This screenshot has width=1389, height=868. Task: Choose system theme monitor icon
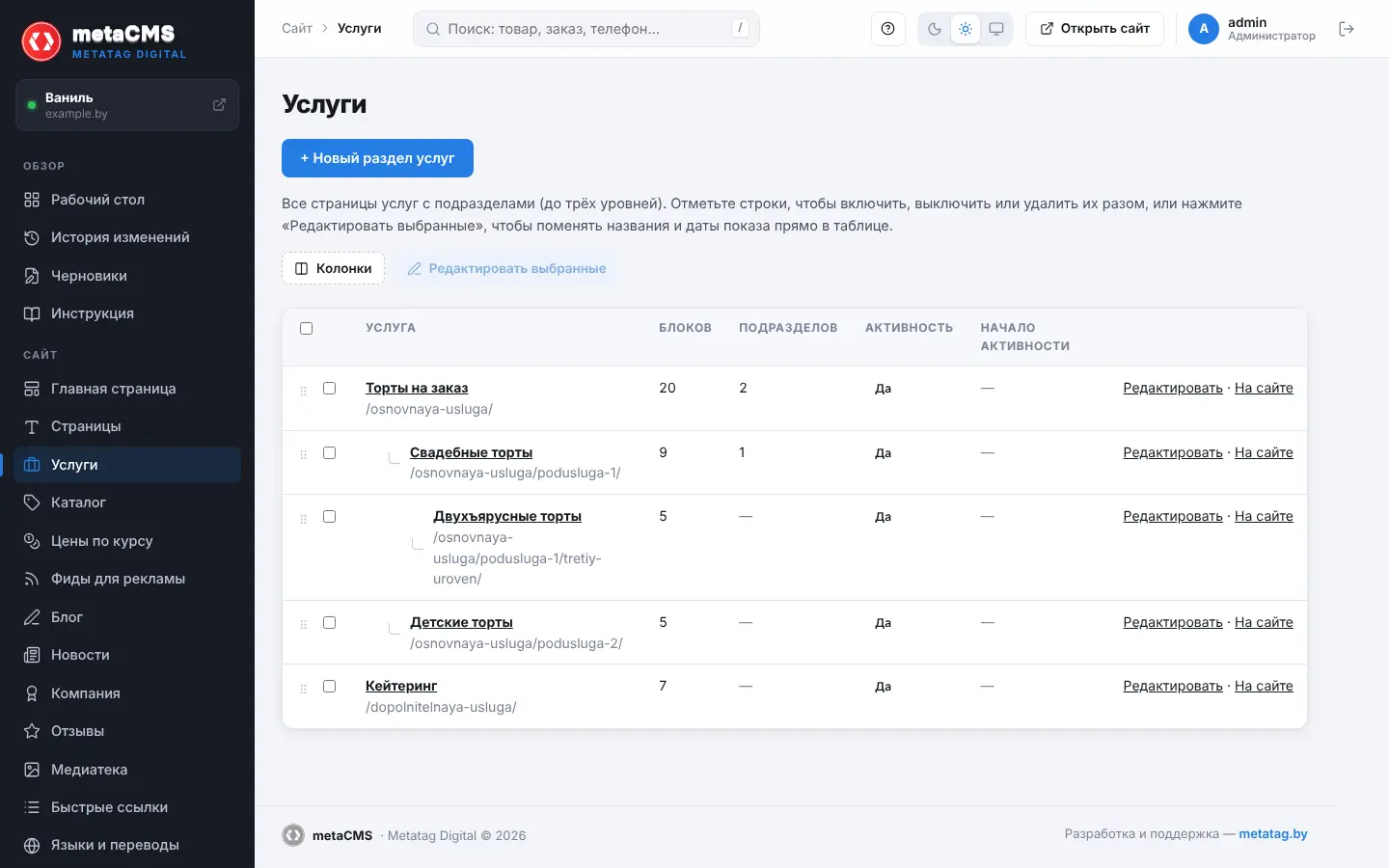click(996, 29)
